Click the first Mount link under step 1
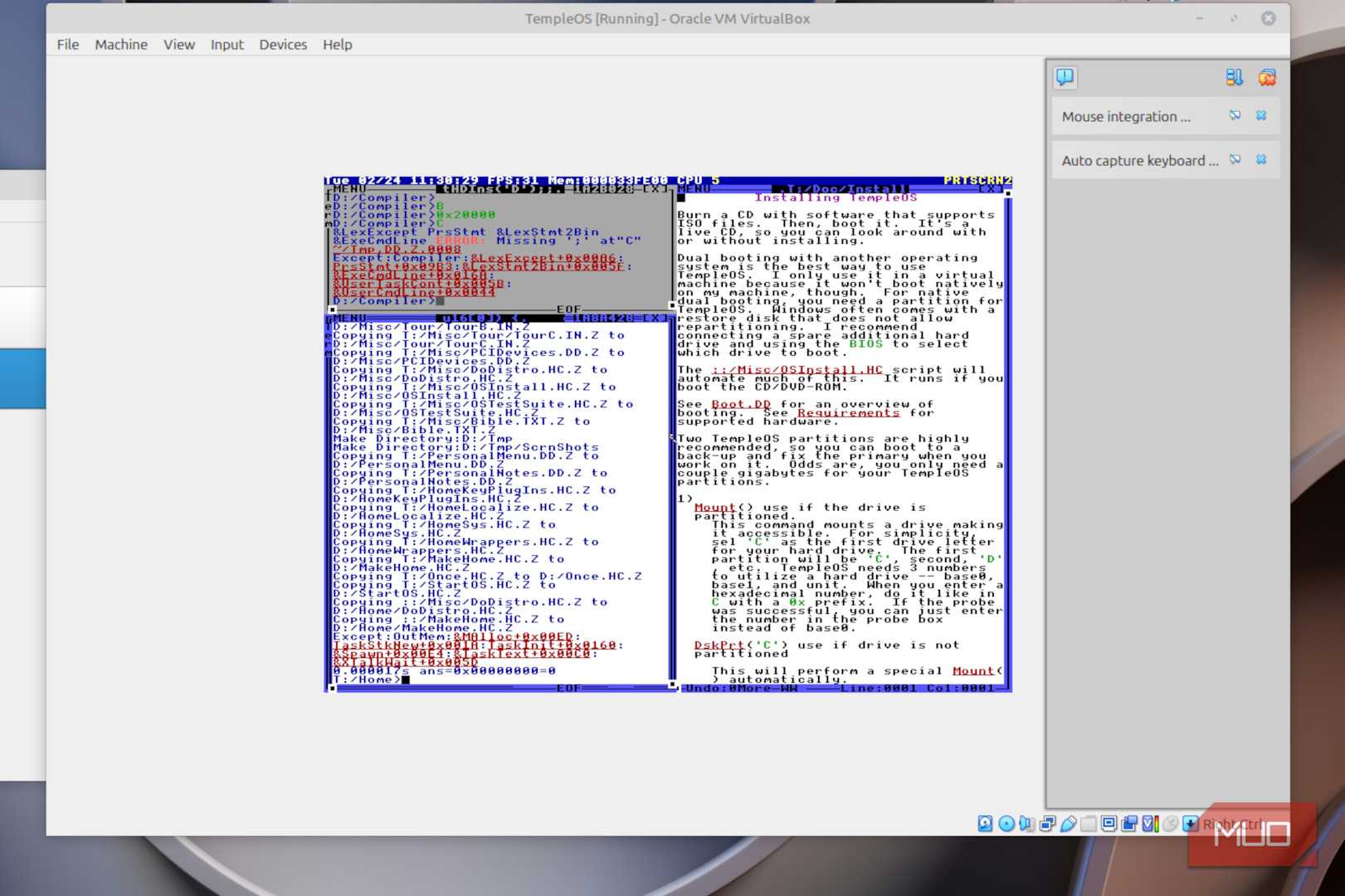1345x896 pixels. coord(714,507)
